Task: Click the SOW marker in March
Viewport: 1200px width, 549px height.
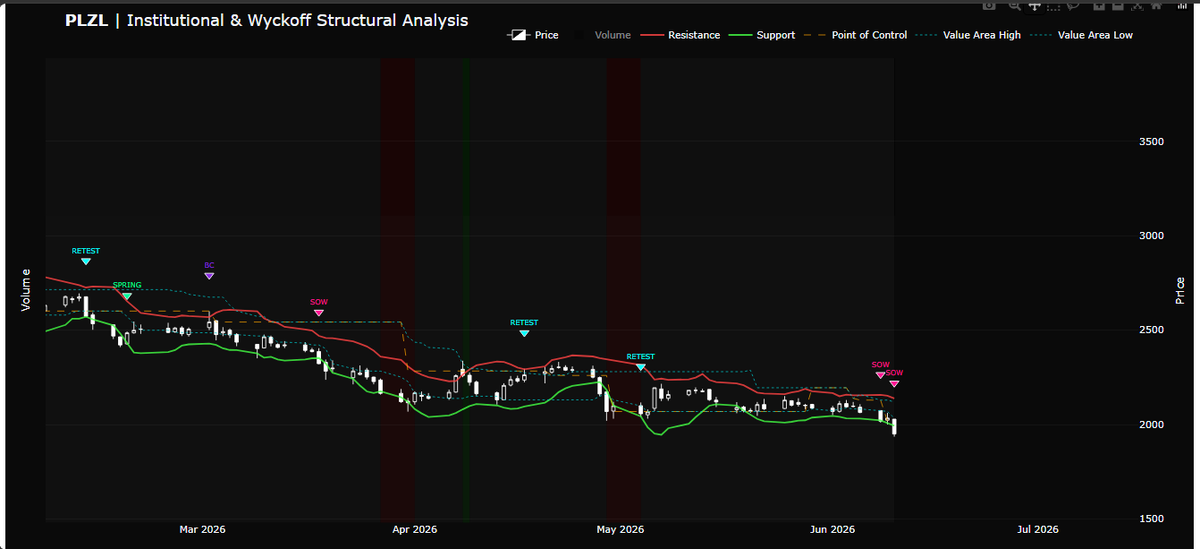Action: pyautogui.click(x=319, y=313)
